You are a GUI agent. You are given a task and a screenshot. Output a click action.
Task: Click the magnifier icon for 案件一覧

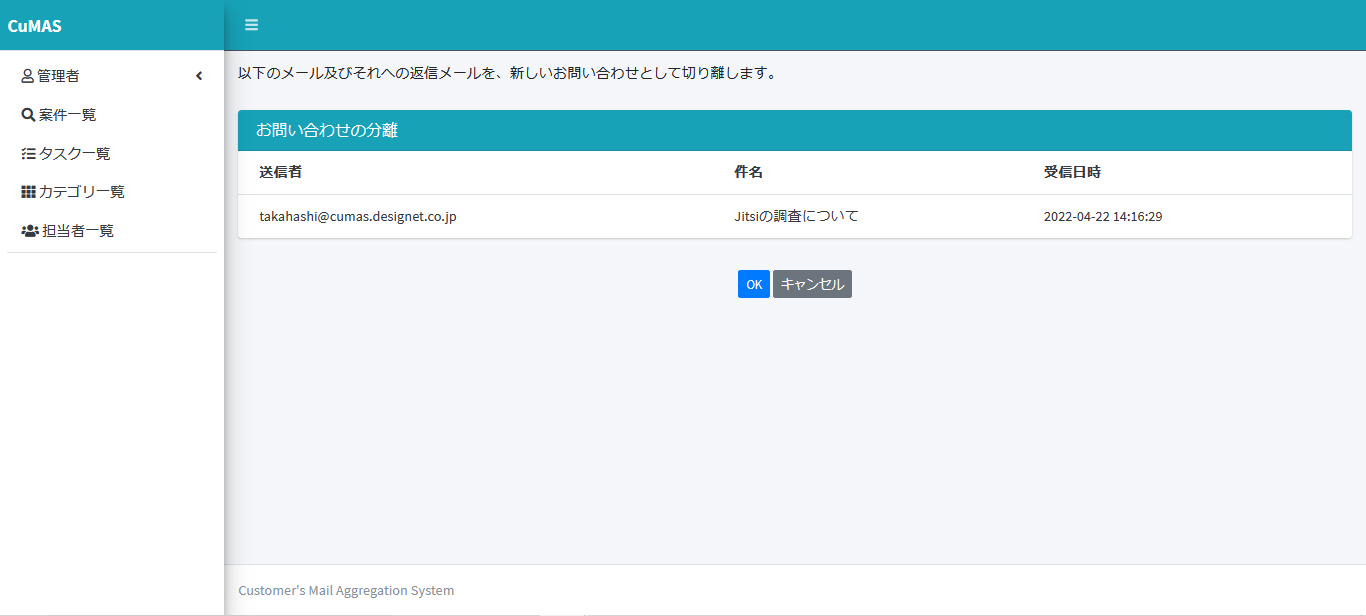28,115
